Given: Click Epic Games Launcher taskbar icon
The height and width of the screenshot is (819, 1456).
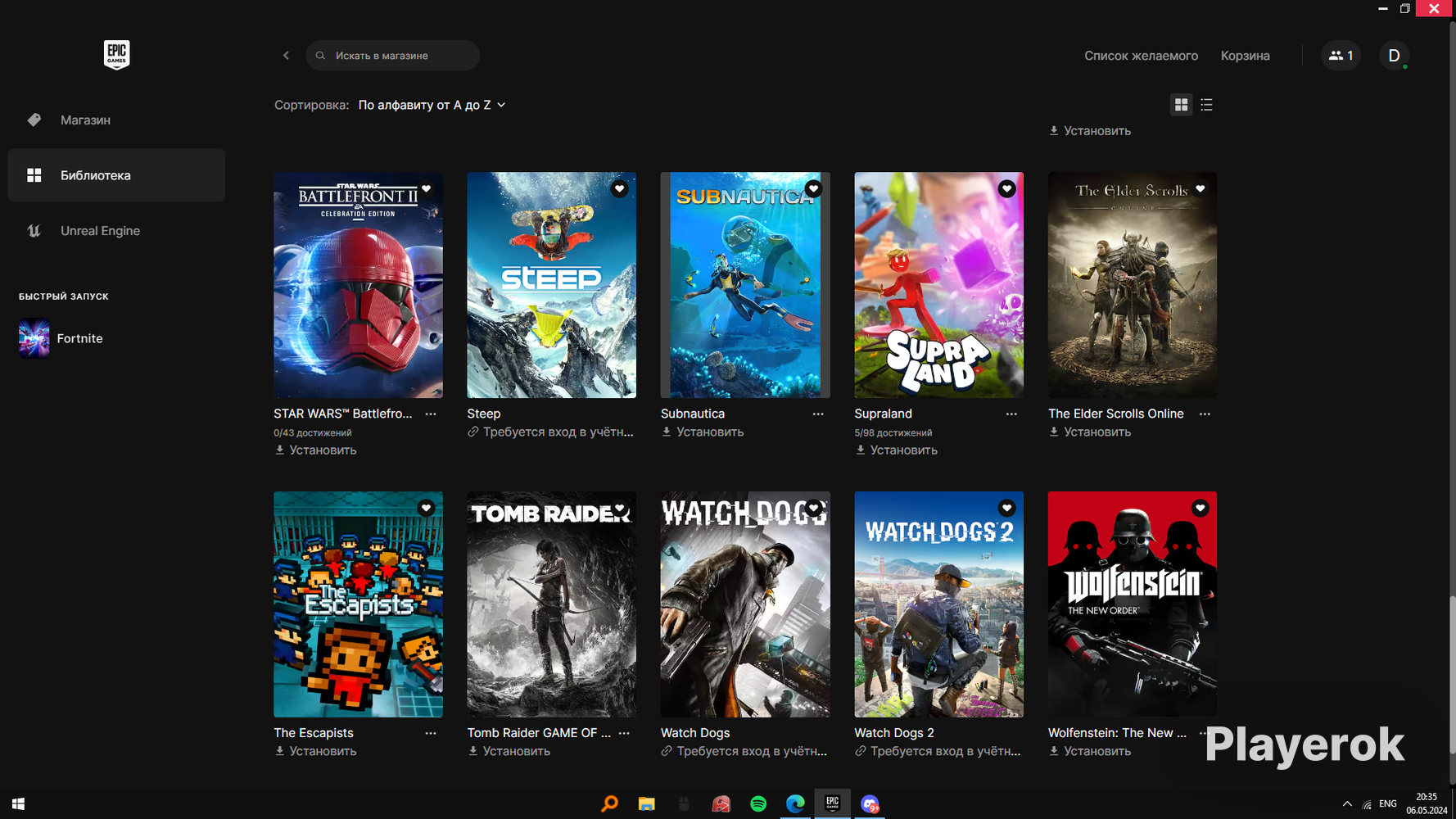Looking at the screenshot, I should 832,804.
